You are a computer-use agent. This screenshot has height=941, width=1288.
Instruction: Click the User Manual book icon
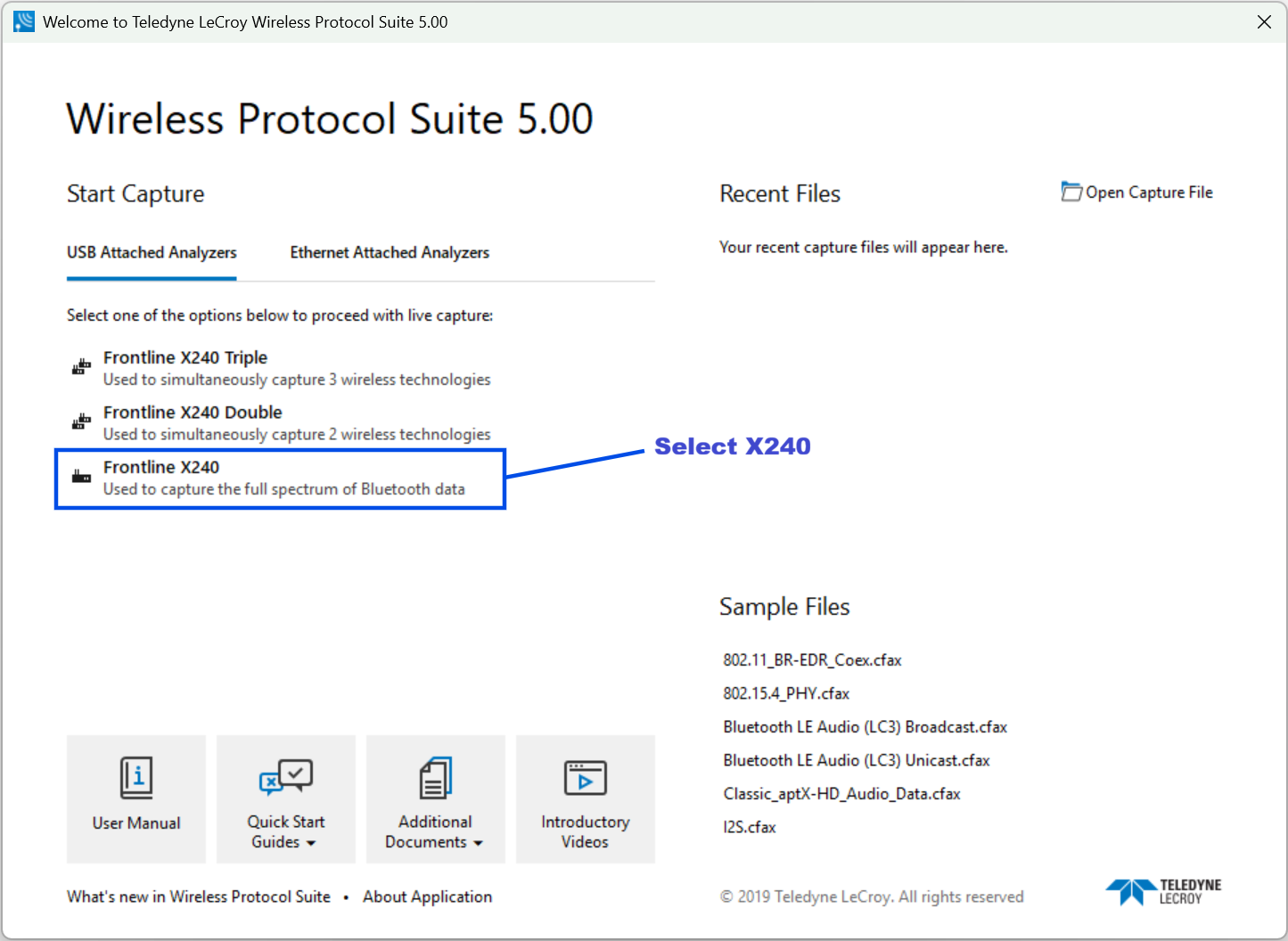click(136, 778)
